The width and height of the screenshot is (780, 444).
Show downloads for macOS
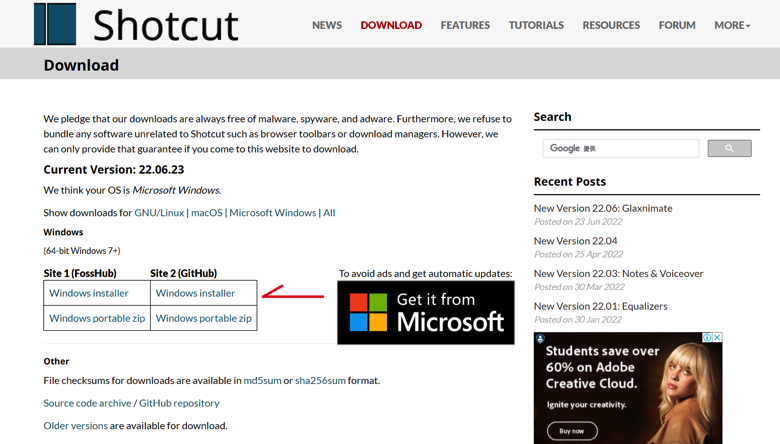click(x=207, y=213)
